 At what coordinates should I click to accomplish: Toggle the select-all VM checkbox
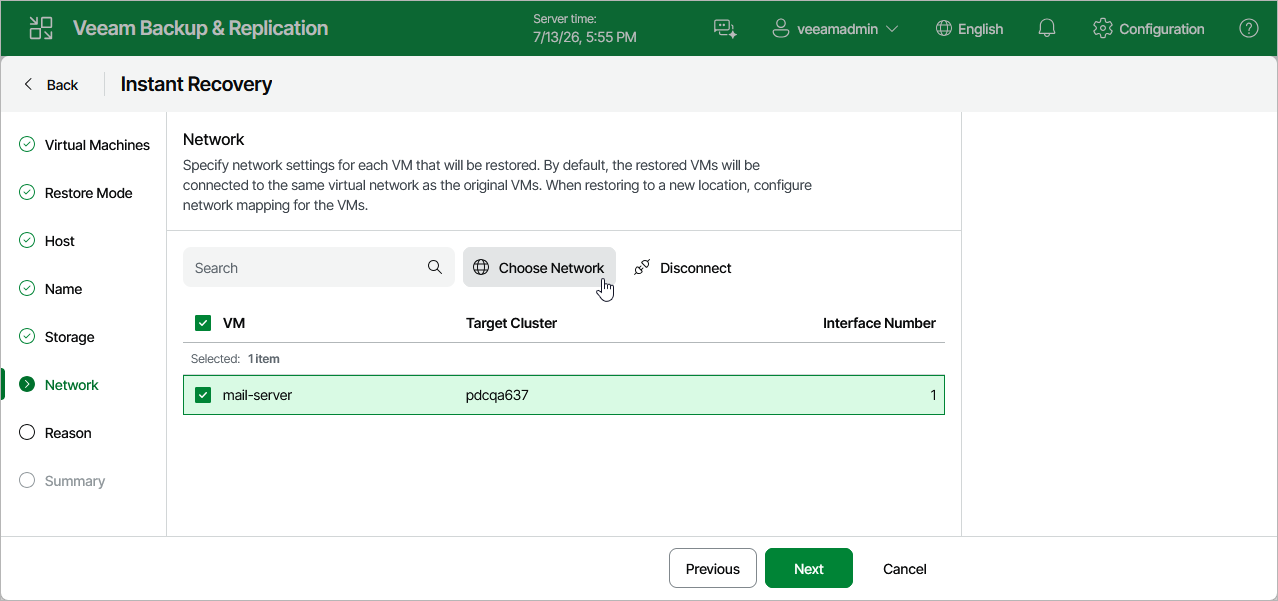pos(203,323)
